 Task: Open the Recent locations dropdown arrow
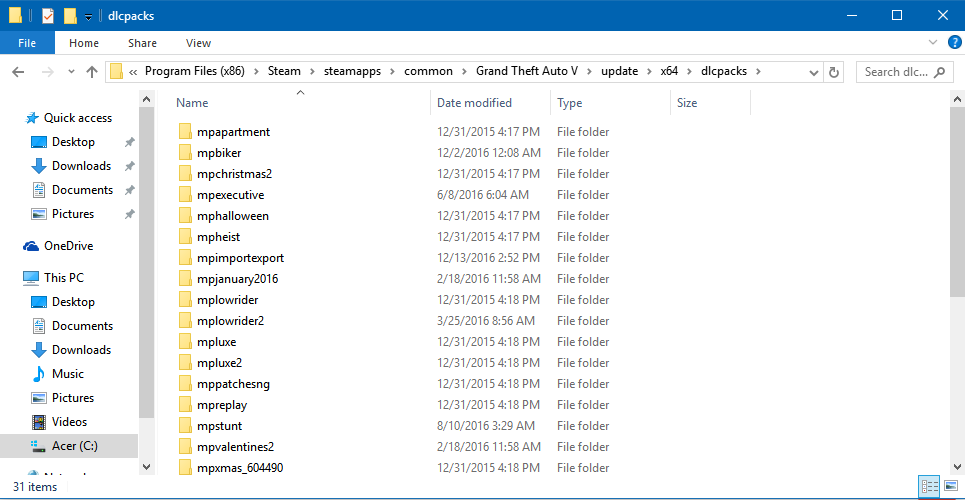point(71,72)
